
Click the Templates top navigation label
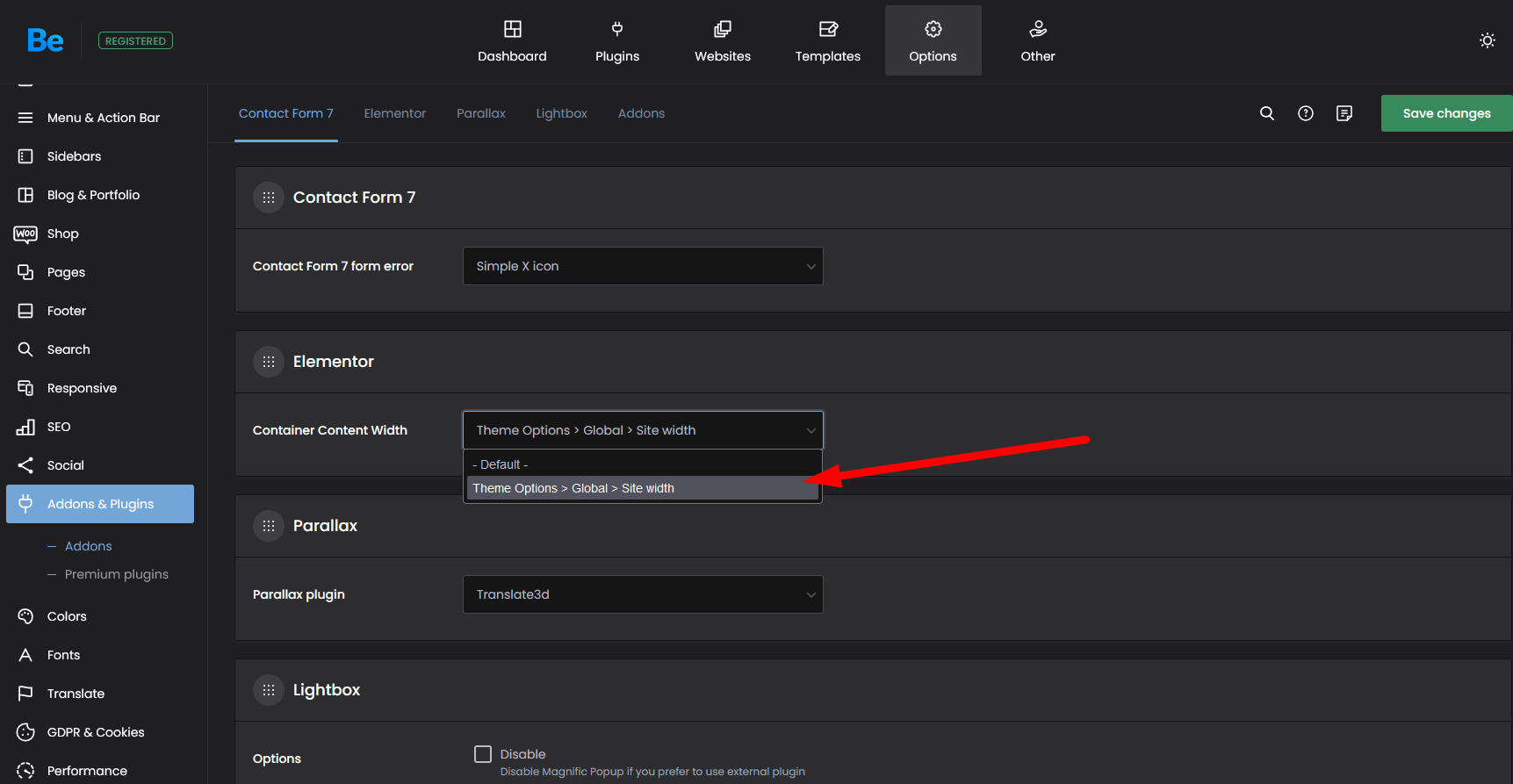tap(828, 56)
